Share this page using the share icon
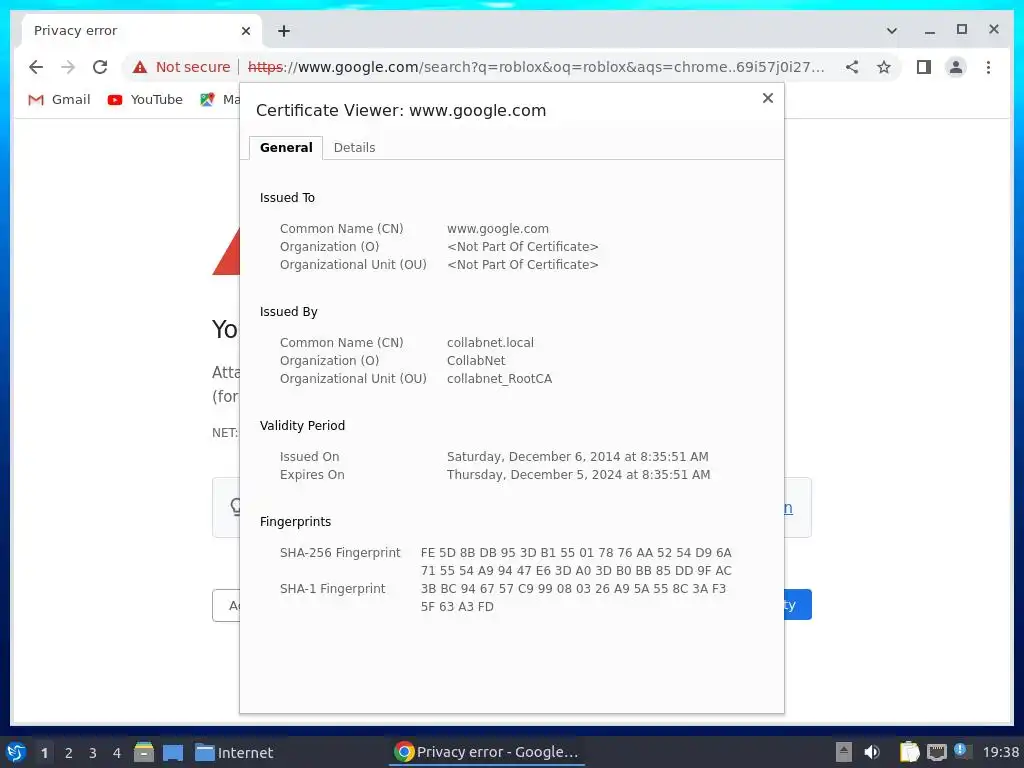 852,67
